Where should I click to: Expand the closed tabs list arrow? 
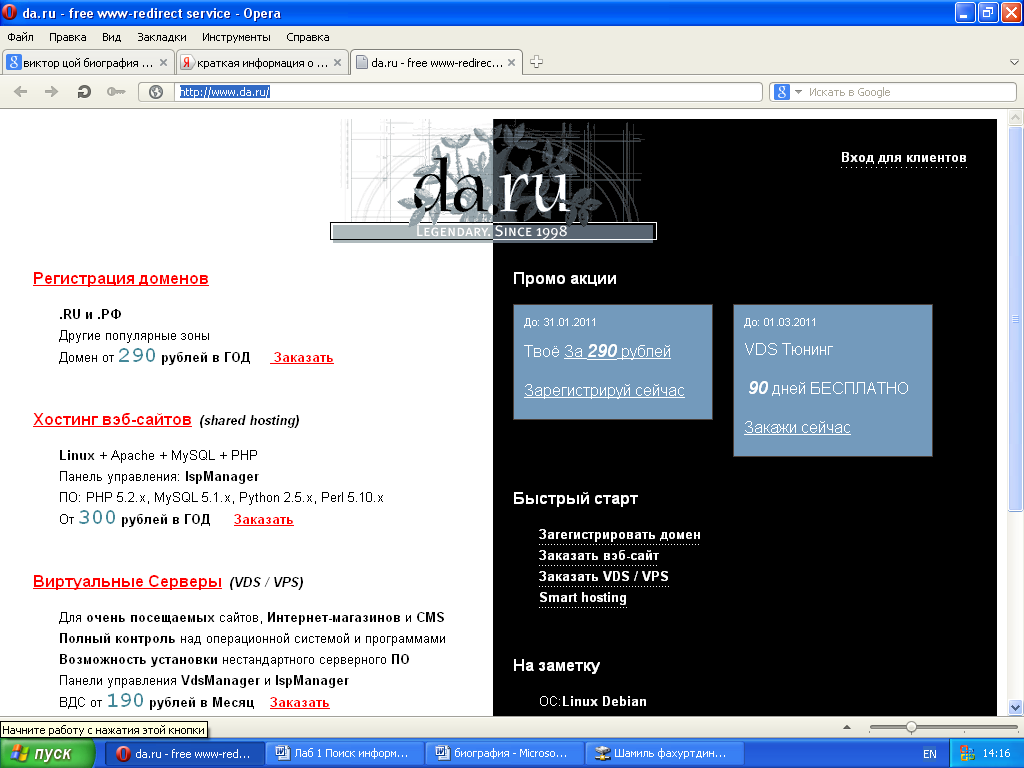pos(1014,62)
